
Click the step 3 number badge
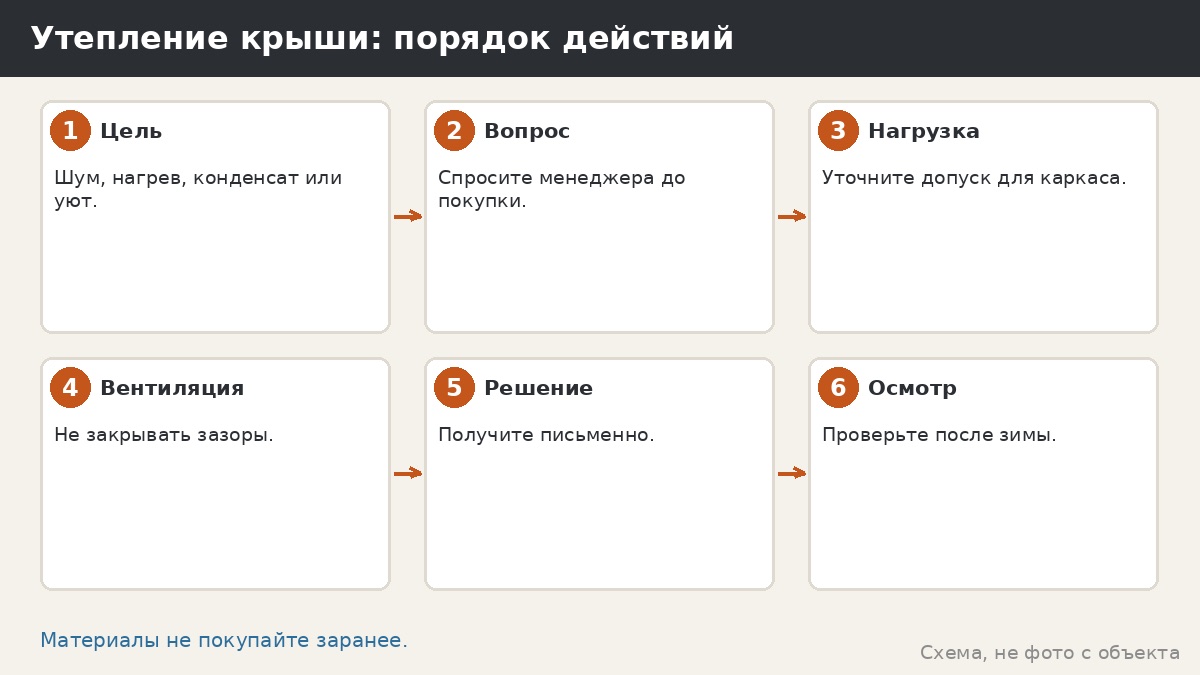click(x=838, y=131)
